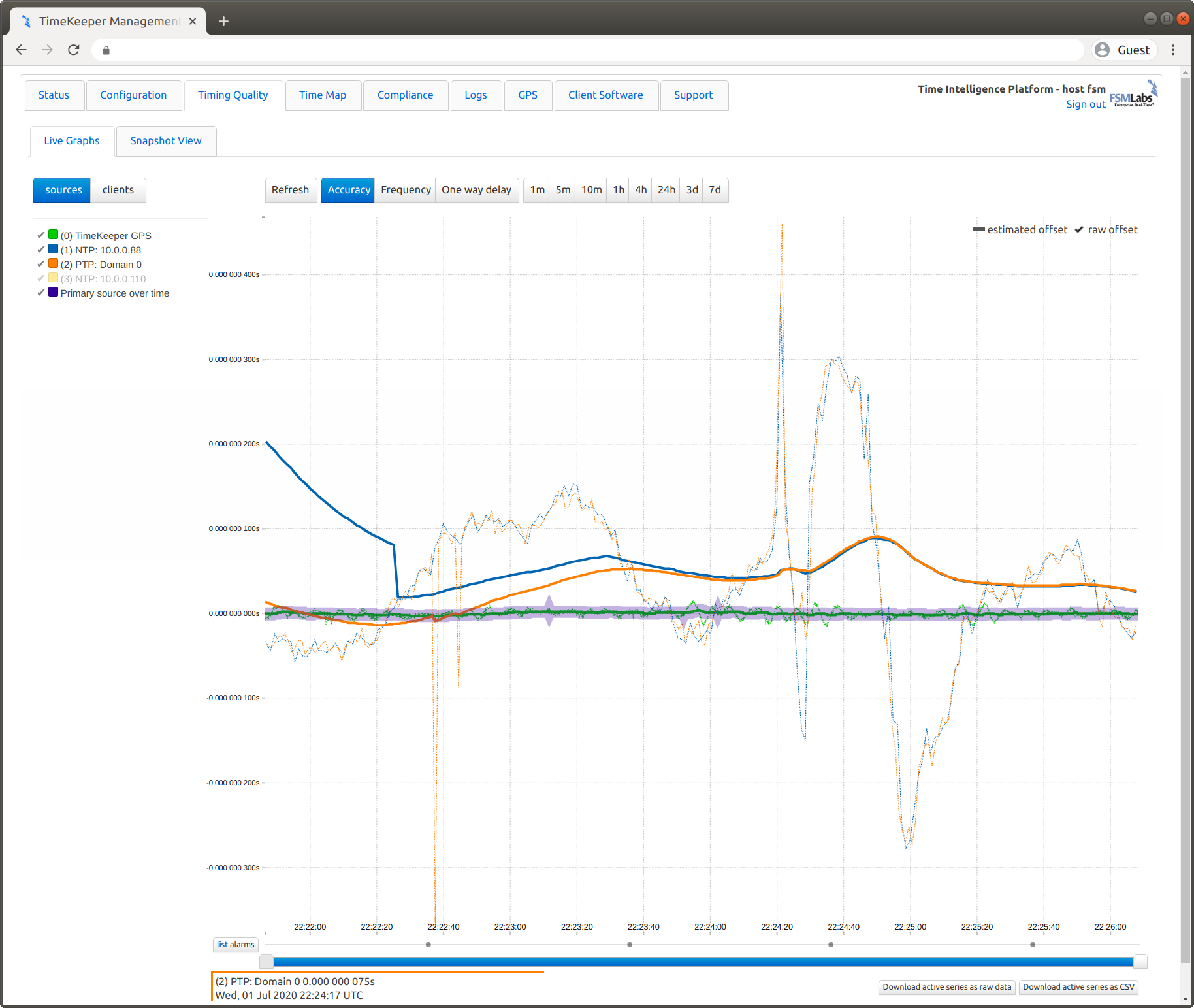This screenshot has width=1194, height=1008.
Task: Click the Refresh button
Action: point(291,190)
